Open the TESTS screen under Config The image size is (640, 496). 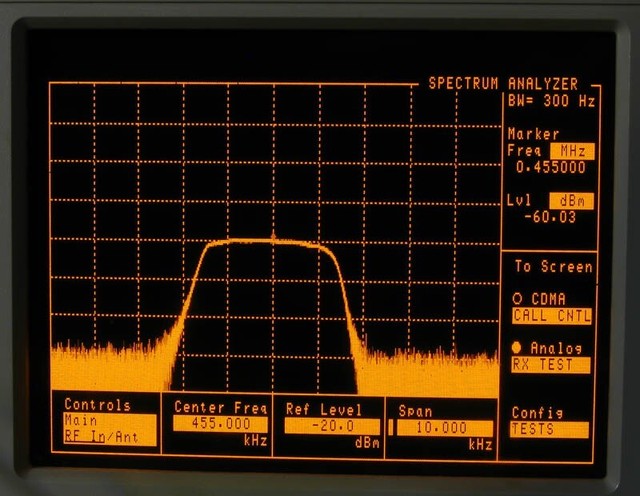click(x=549, y=429)
